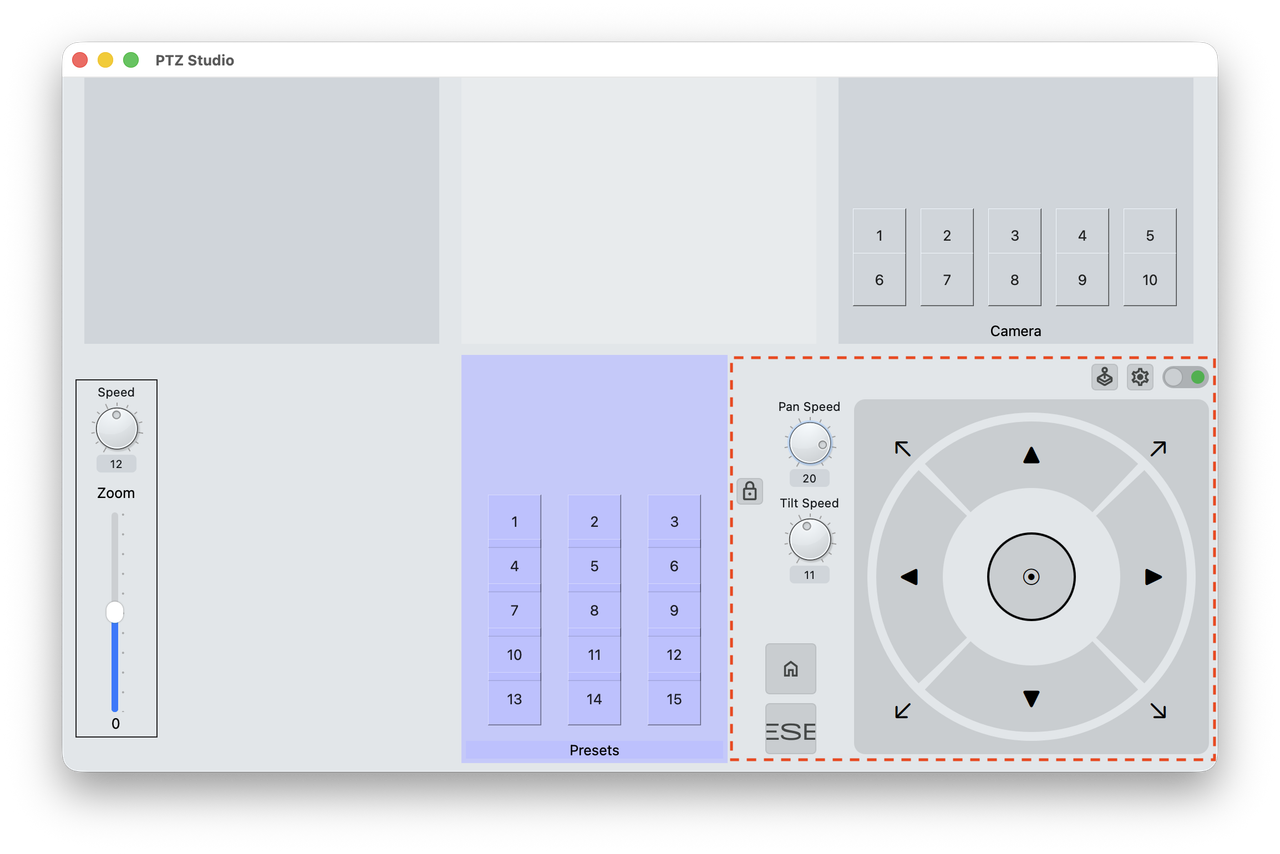Image resolution: width=1280 pixels, height=854 pixels.
Task: Select Camera 5
Action: (x=1149, y=232)
